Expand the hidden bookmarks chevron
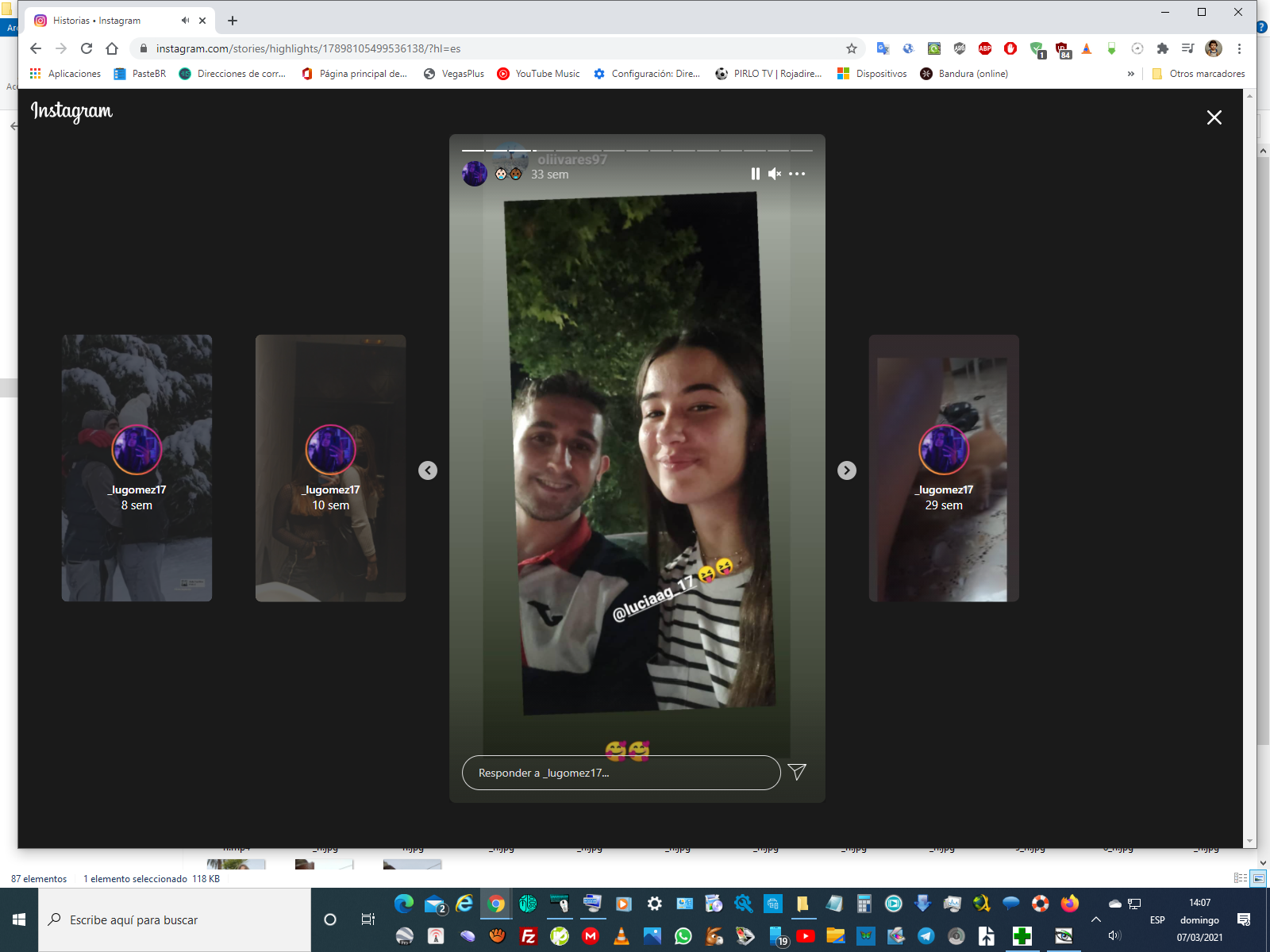The height and width of the screenshot is (952, 1270). (x=1131, y=74)
